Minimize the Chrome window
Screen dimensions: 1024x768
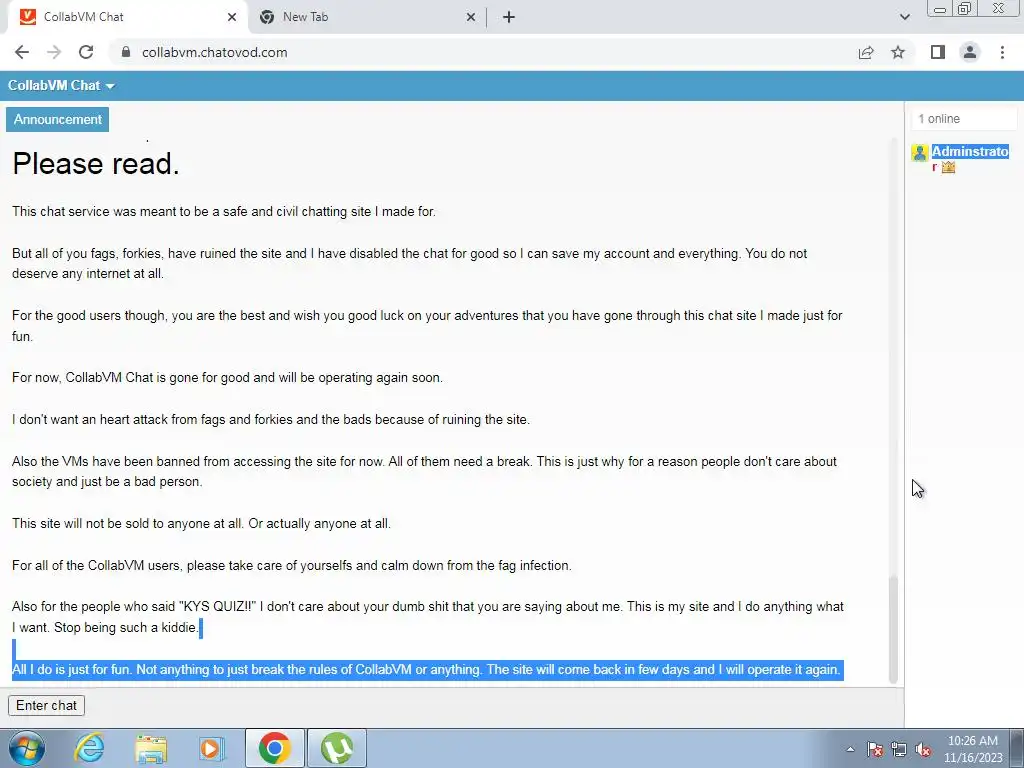click(940, 8)
